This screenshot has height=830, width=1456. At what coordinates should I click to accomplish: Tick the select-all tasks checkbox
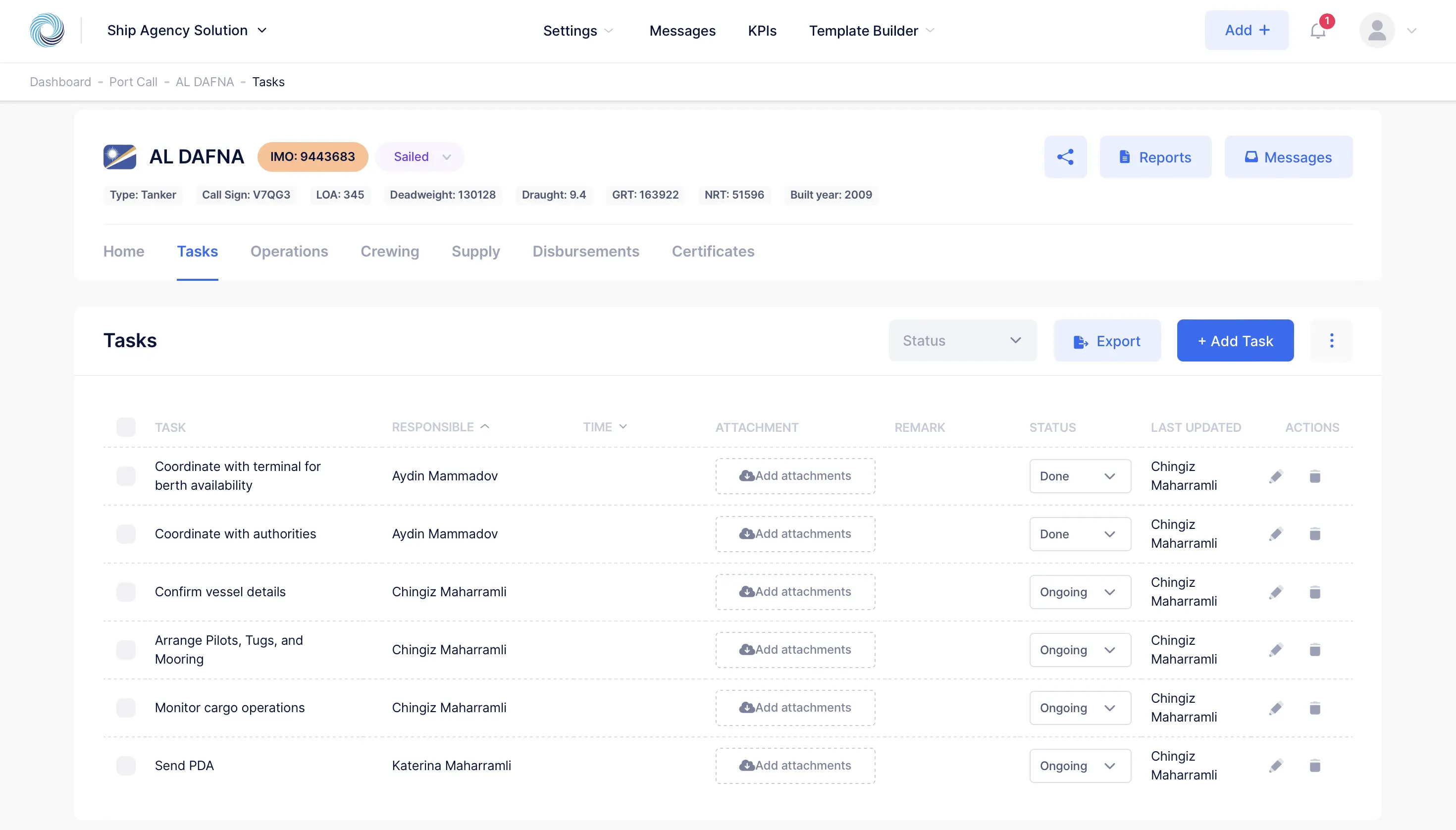(x=126, y=427)
